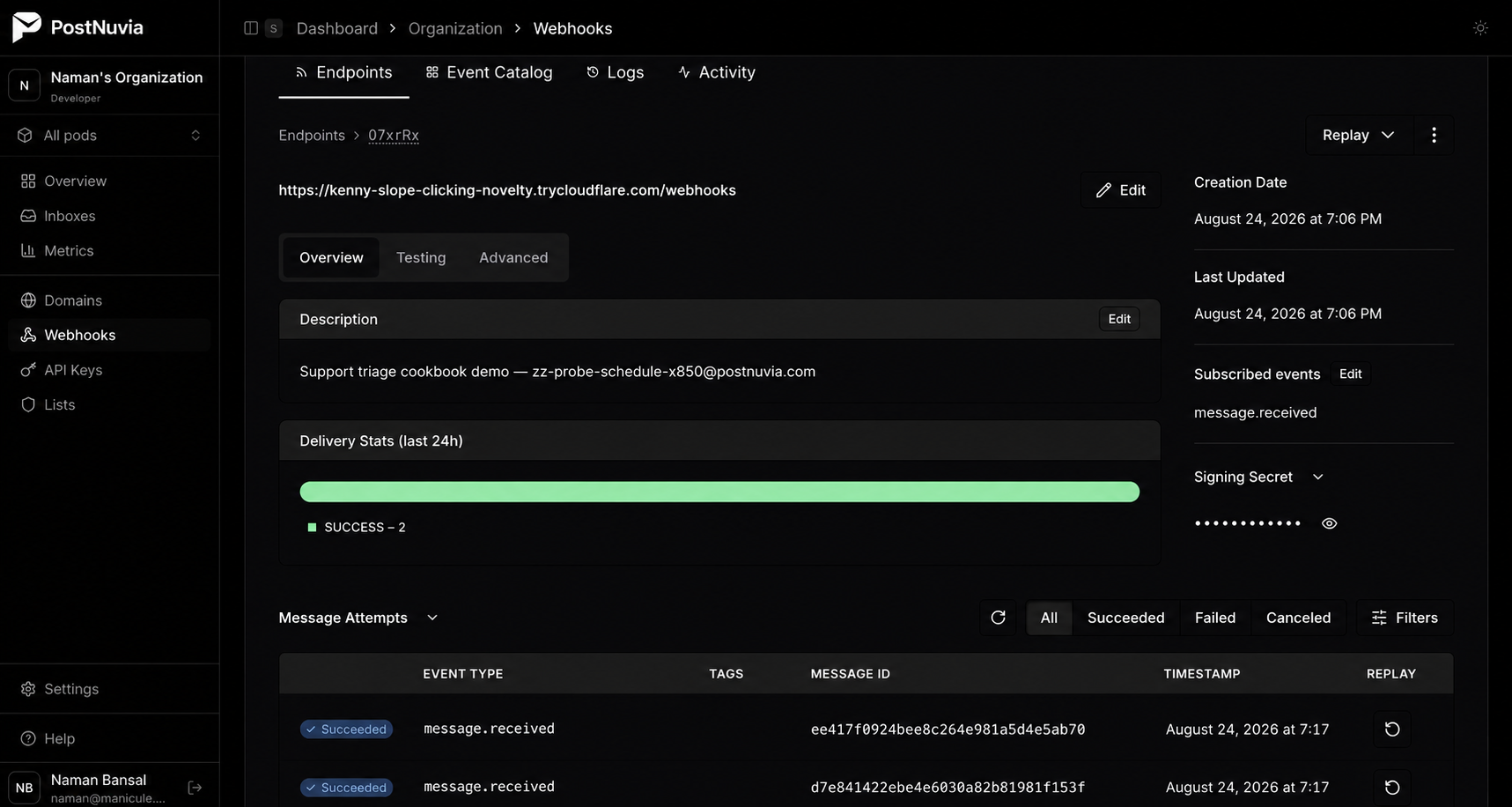Click the Endpoints breadcrumb link

pyautogui.click(x=312, y=135)
